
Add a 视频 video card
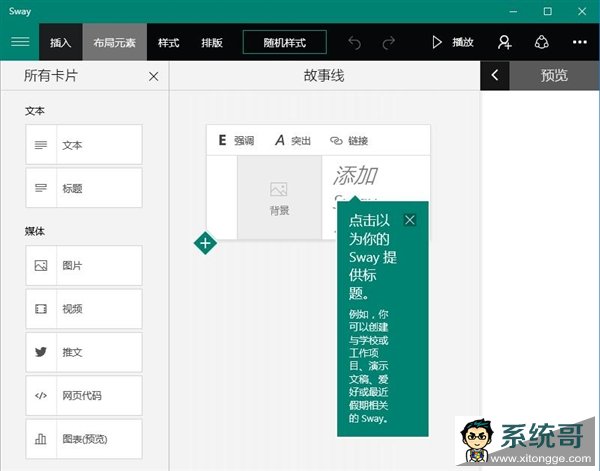(x=84, y=309)
